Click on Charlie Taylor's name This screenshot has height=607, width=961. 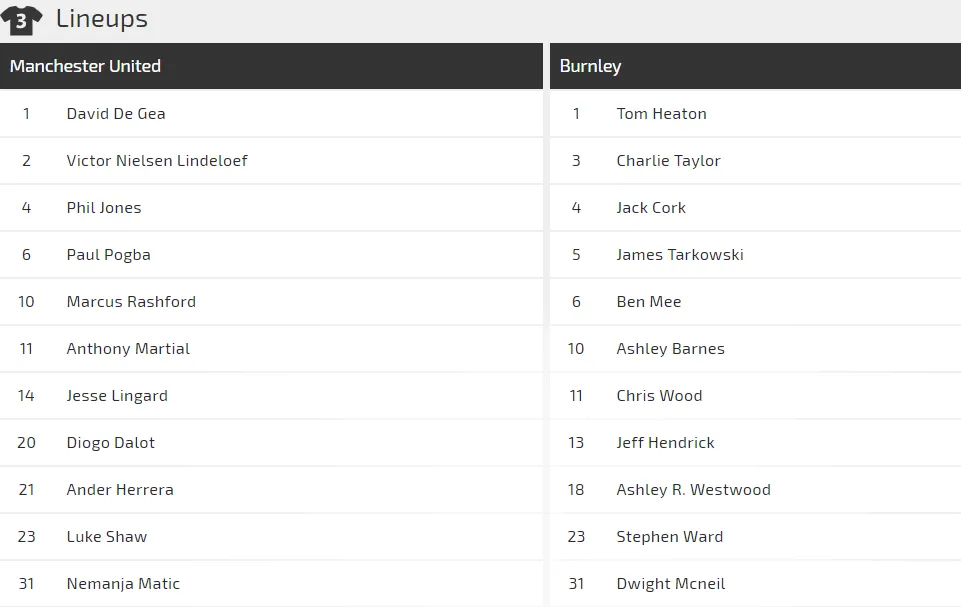669,161
